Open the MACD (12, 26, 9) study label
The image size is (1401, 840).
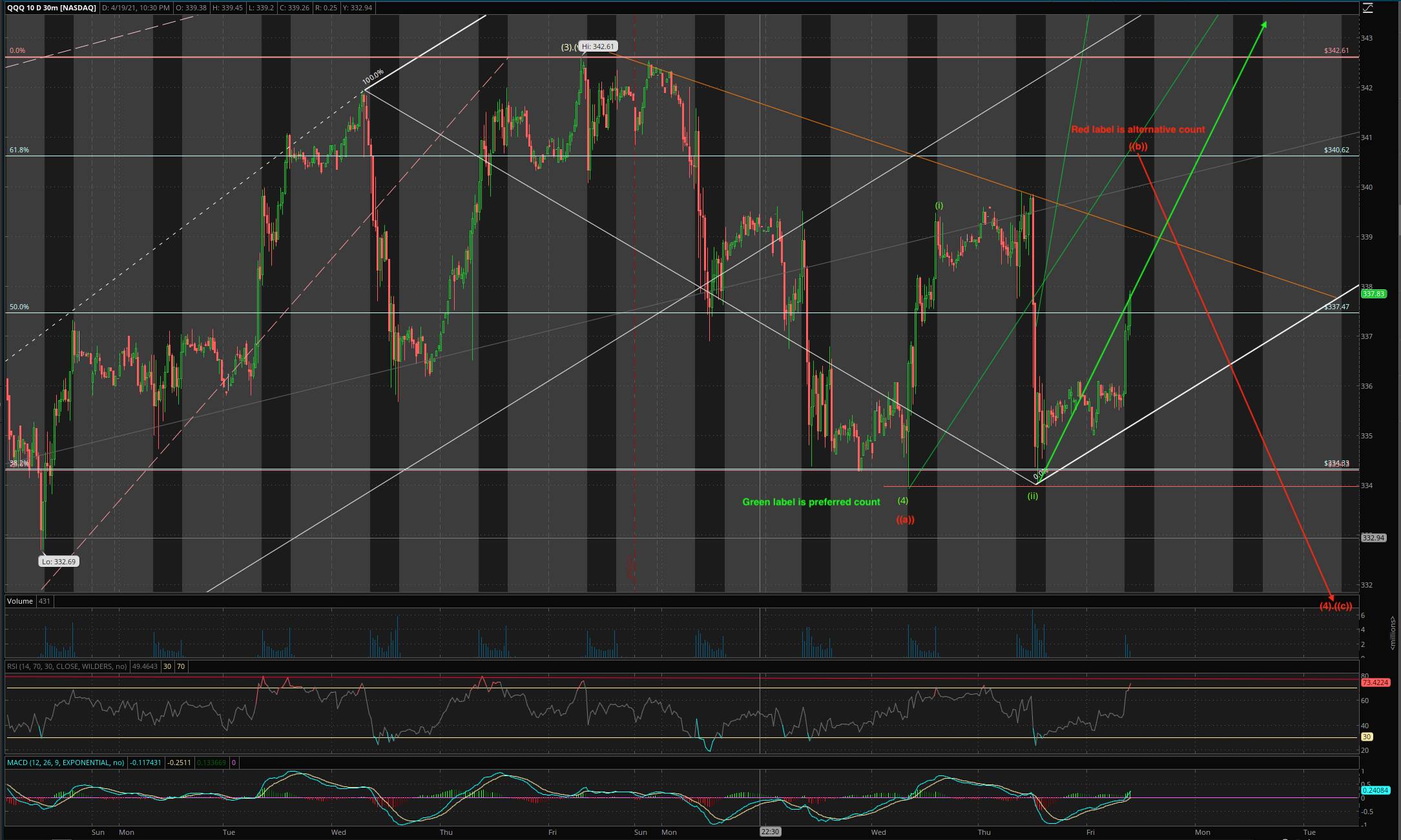click(x=66, y=763)
